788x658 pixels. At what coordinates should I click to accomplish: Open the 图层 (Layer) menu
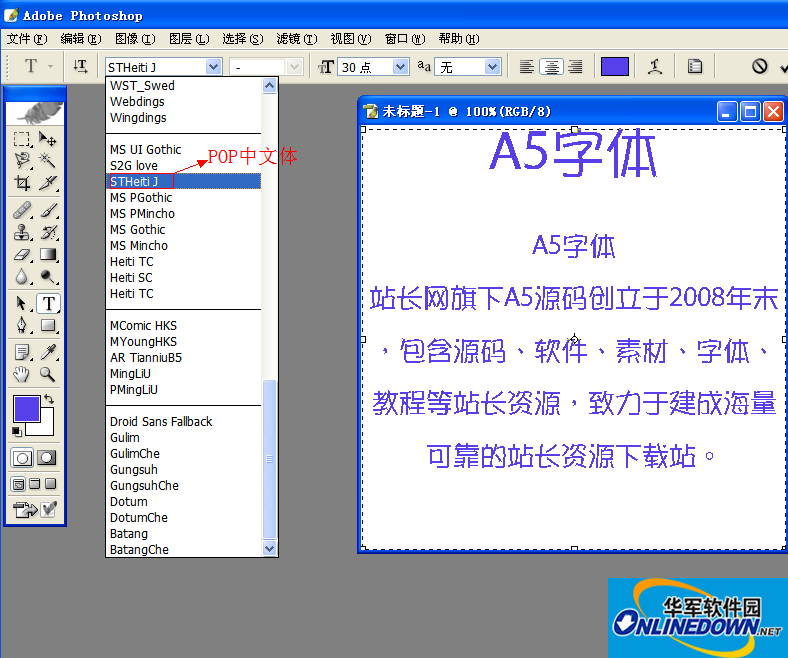(189, 39)
